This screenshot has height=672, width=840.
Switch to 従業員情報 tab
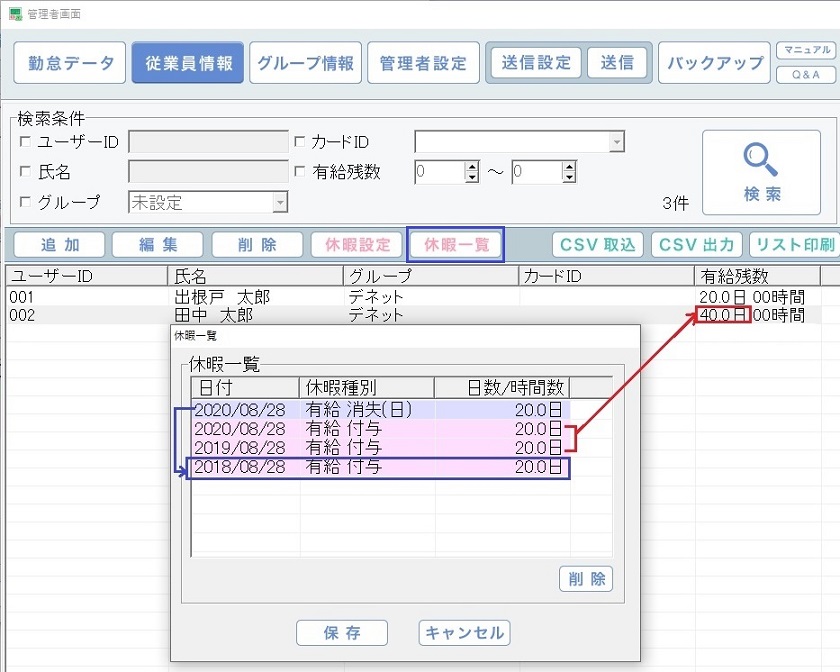tap(188, 63)
